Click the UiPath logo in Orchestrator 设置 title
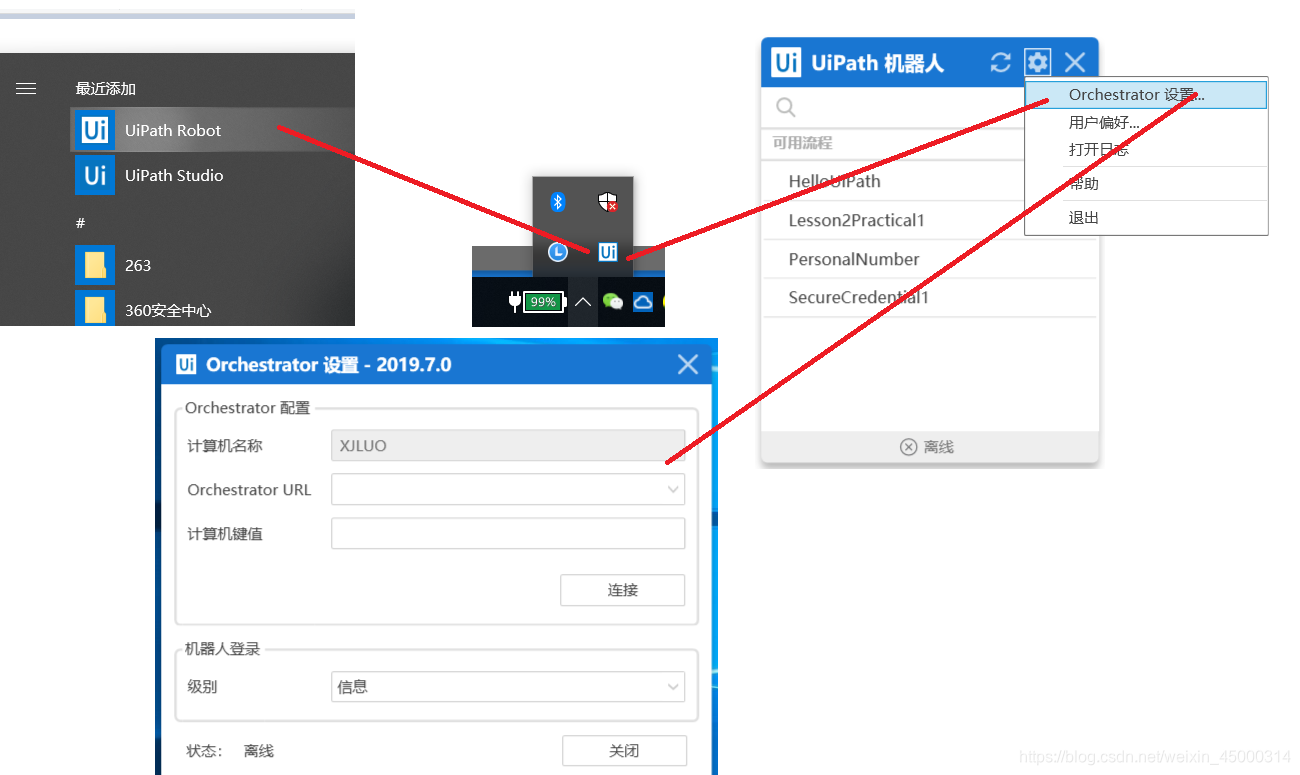This screenshot has width=1300, height=775. [186, 365]
